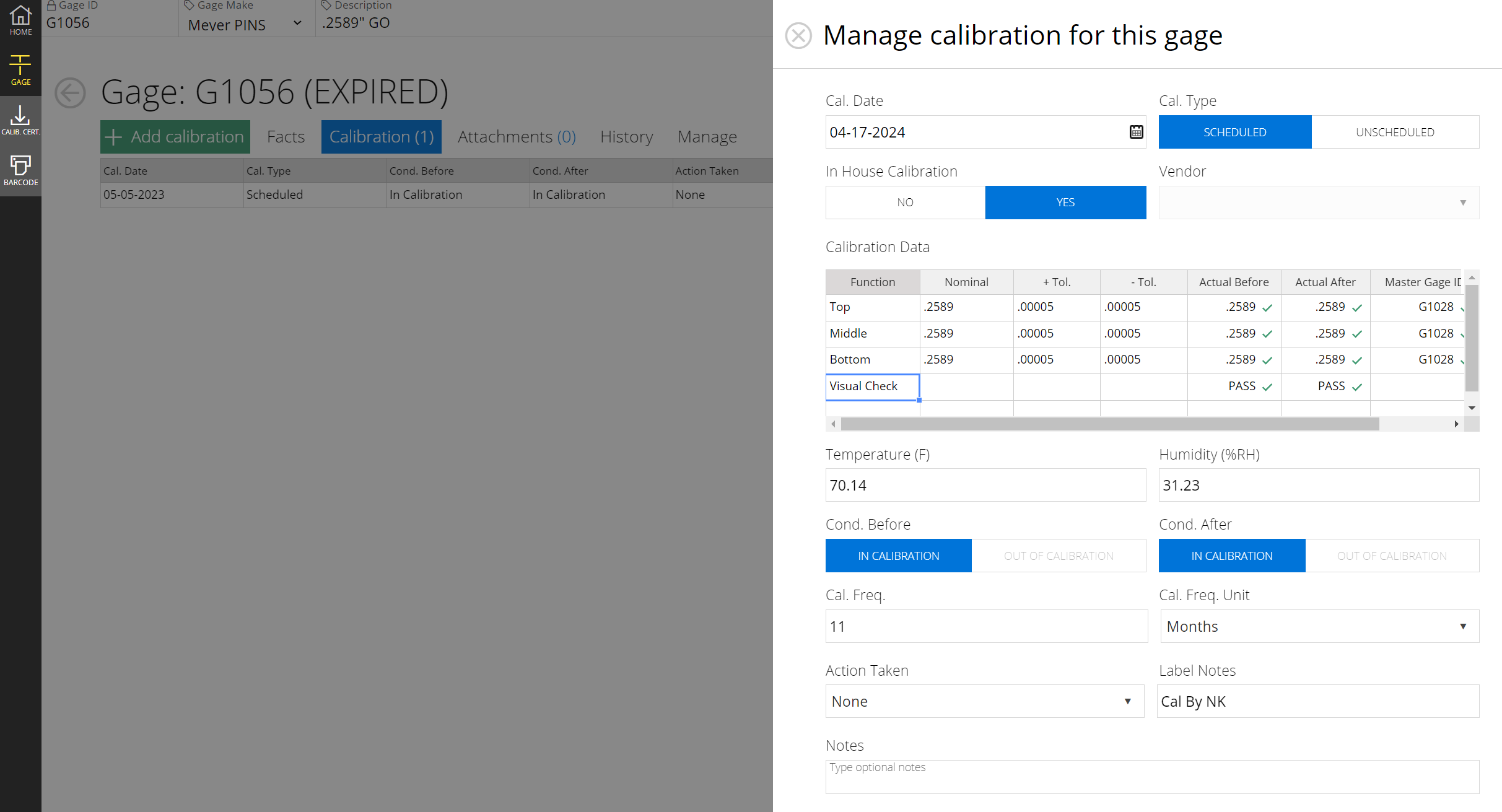
Task: Set Cond. Before to In Calibration
Action: point(898,556)
